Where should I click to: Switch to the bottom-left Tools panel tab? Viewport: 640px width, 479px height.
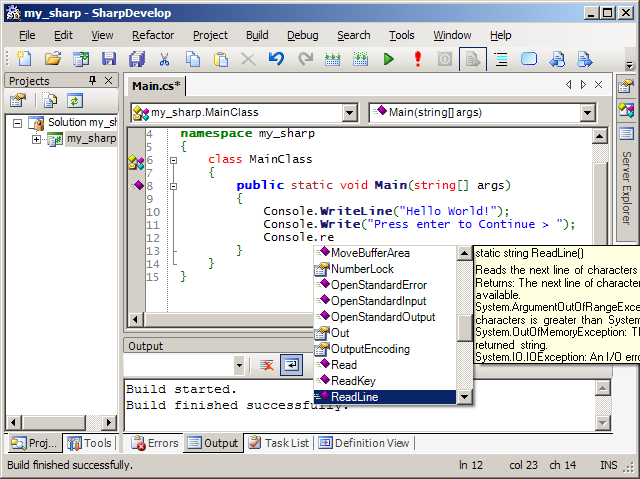click(89, 443)
